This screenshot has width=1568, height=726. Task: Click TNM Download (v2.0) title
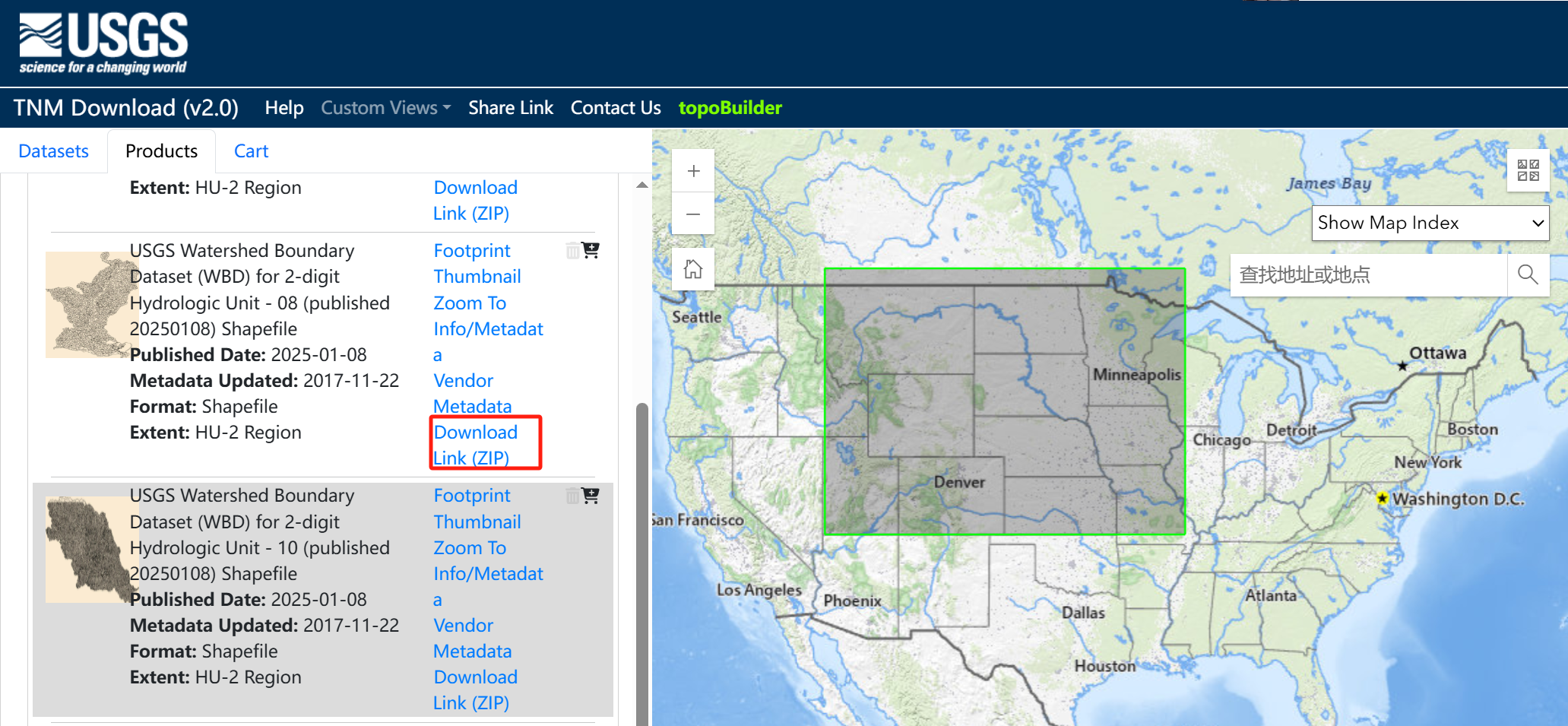(126, 108)
